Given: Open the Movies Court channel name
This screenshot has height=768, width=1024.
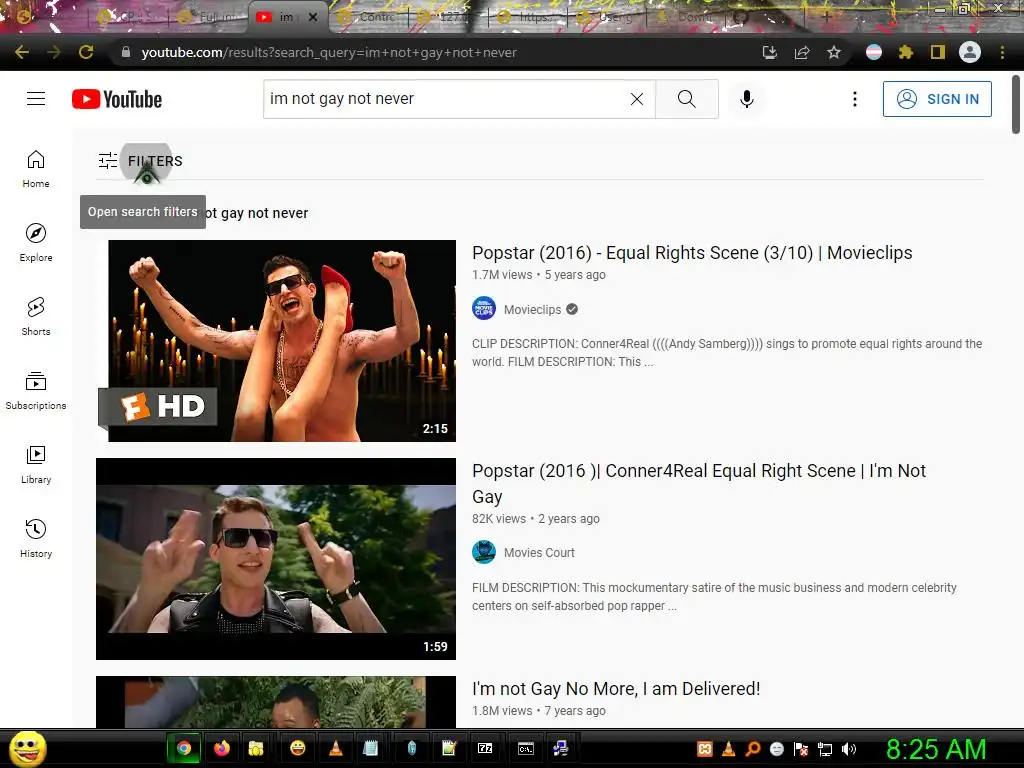Looking at the screenshot, I should (539, 552).
